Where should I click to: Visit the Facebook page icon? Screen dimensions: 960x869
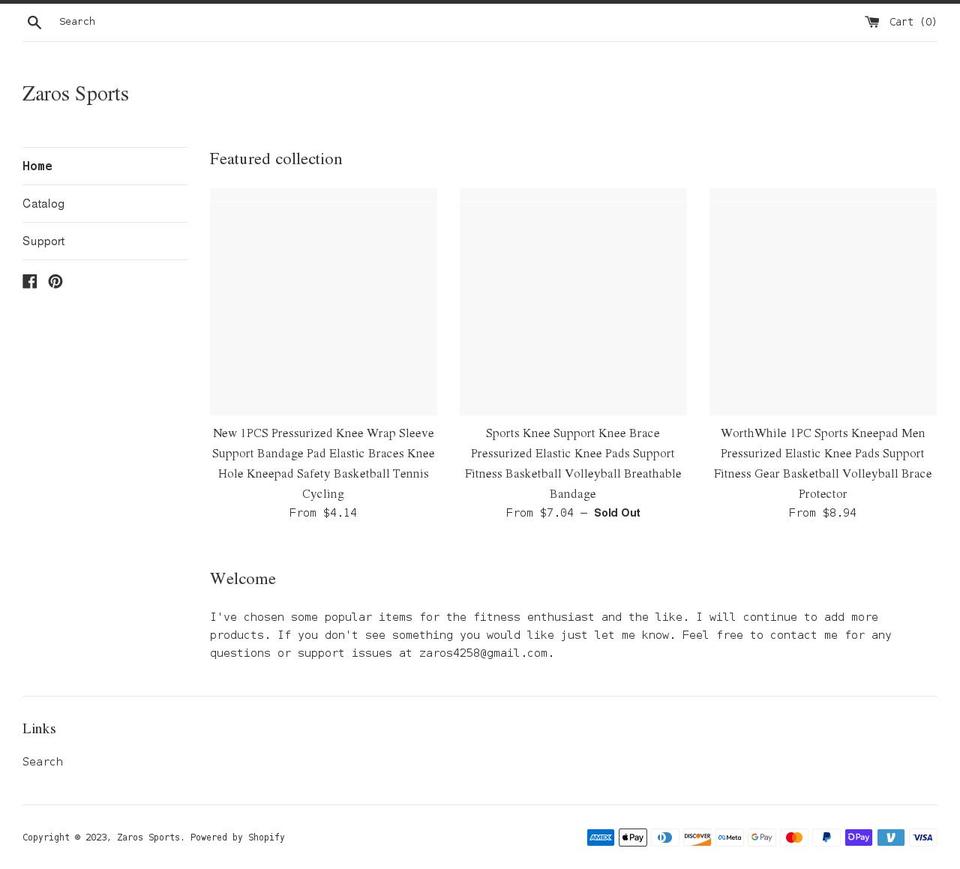pyautogui.click(x=30, y=281)
